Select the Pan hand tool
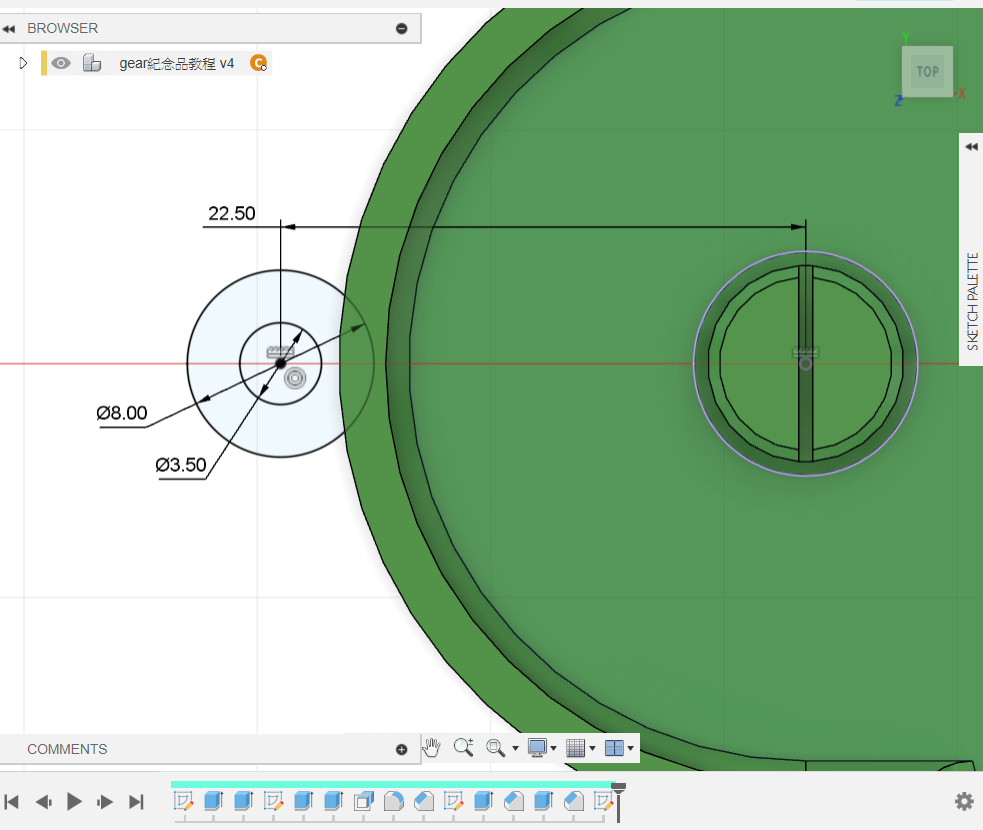 tap(432, 747)
